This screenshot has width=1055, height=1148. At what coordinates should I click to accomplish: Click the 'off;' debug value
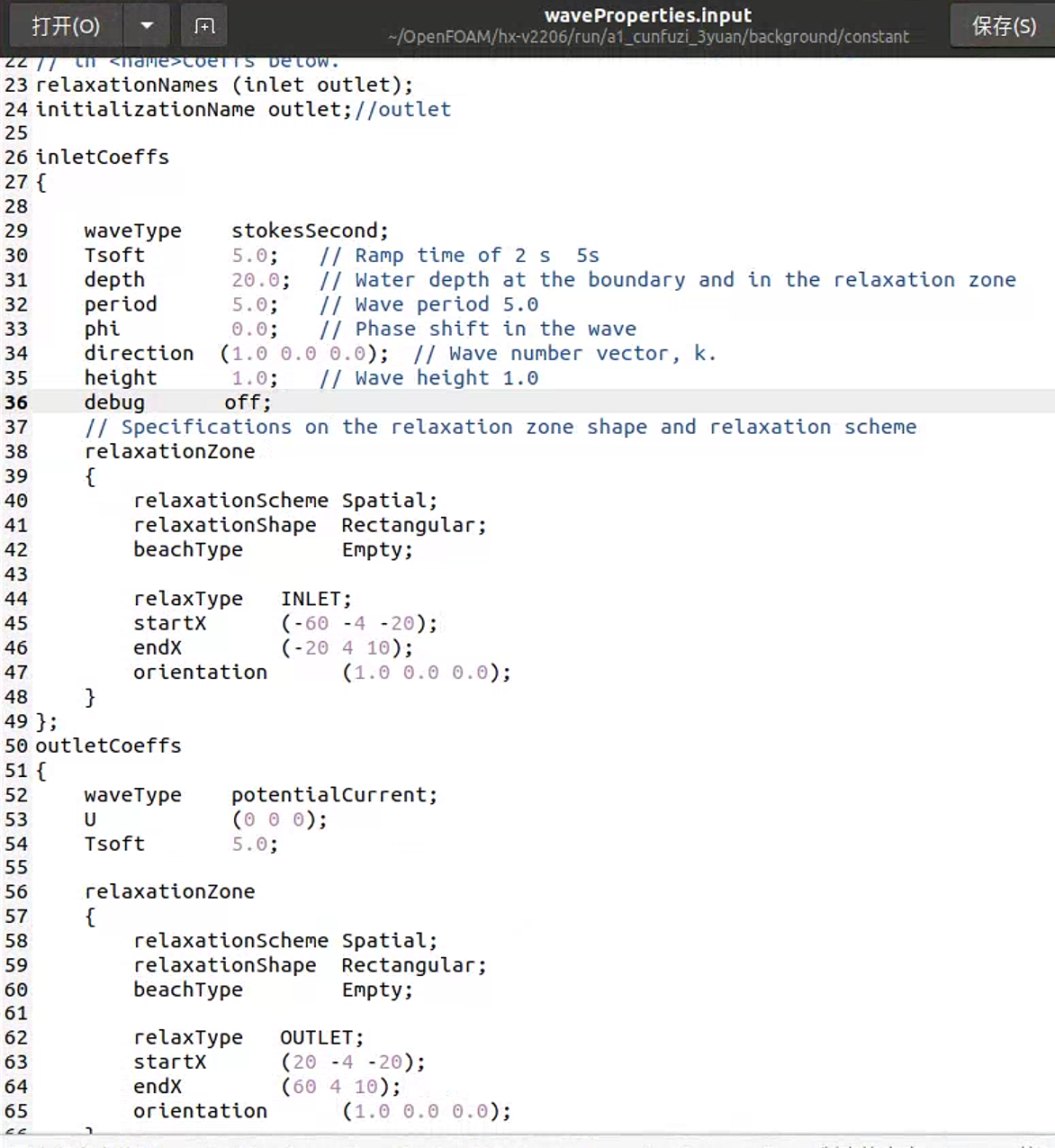click(248, 402)
